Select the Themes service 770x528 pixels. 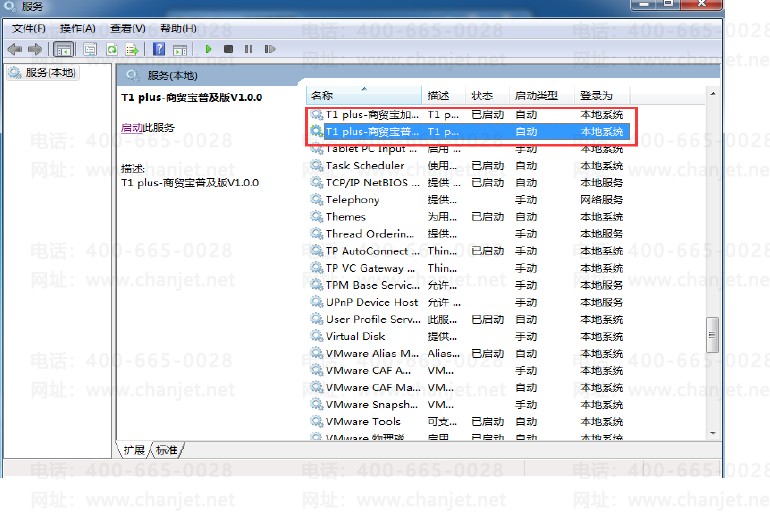pos(469,217)
